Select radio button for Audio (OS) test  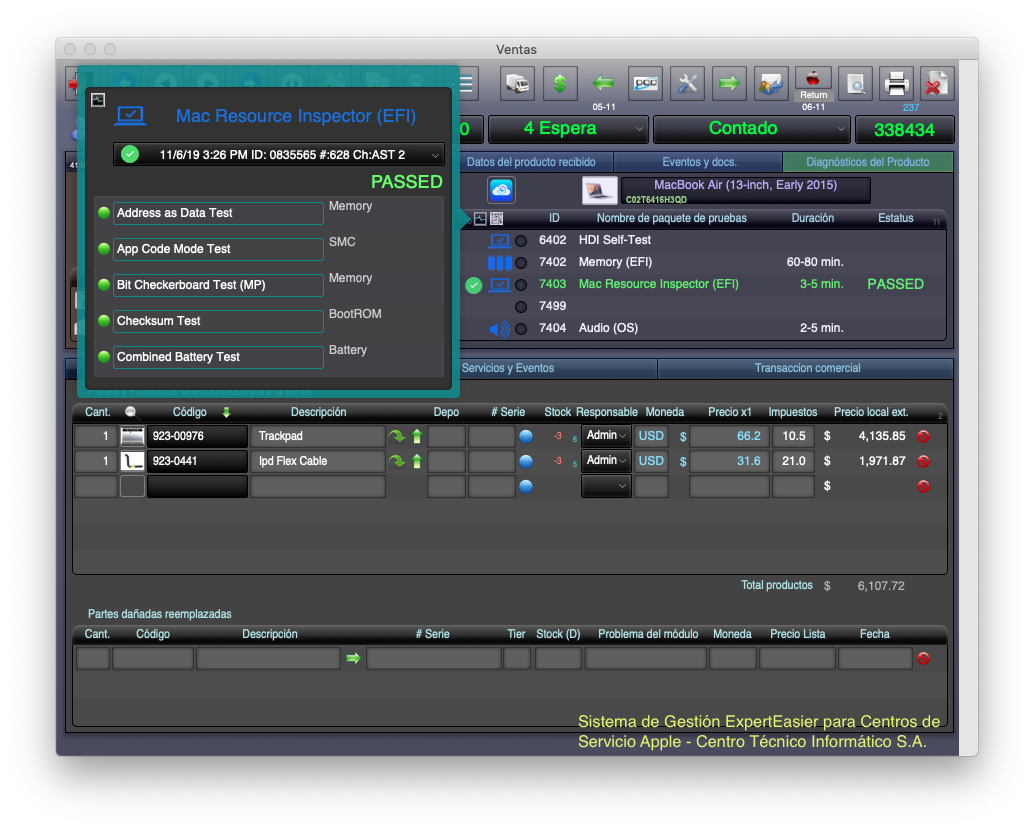point(521,329)
